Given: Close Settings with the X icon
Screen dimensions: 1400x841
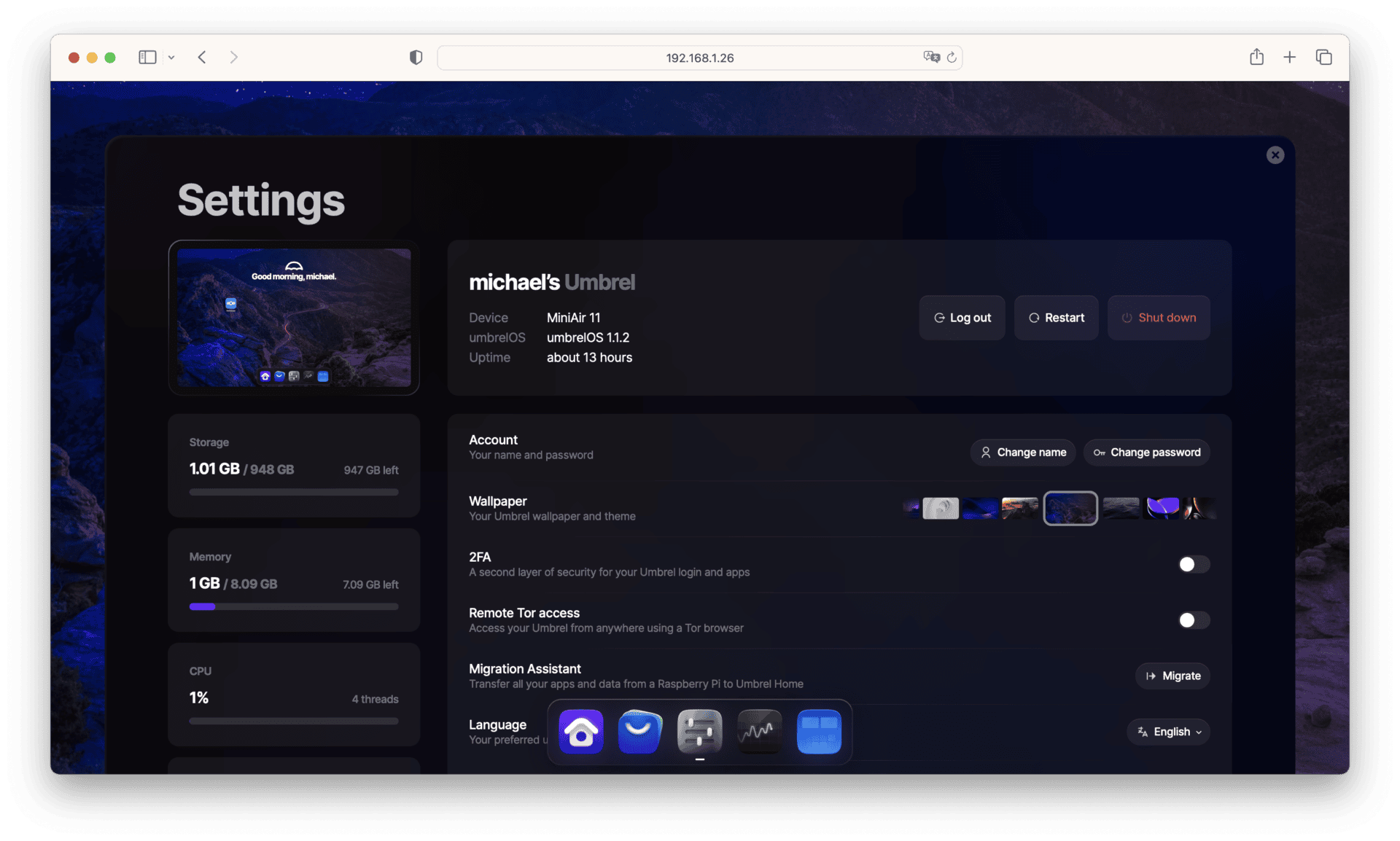Looking at the screenshot, I should point(1275,154).
